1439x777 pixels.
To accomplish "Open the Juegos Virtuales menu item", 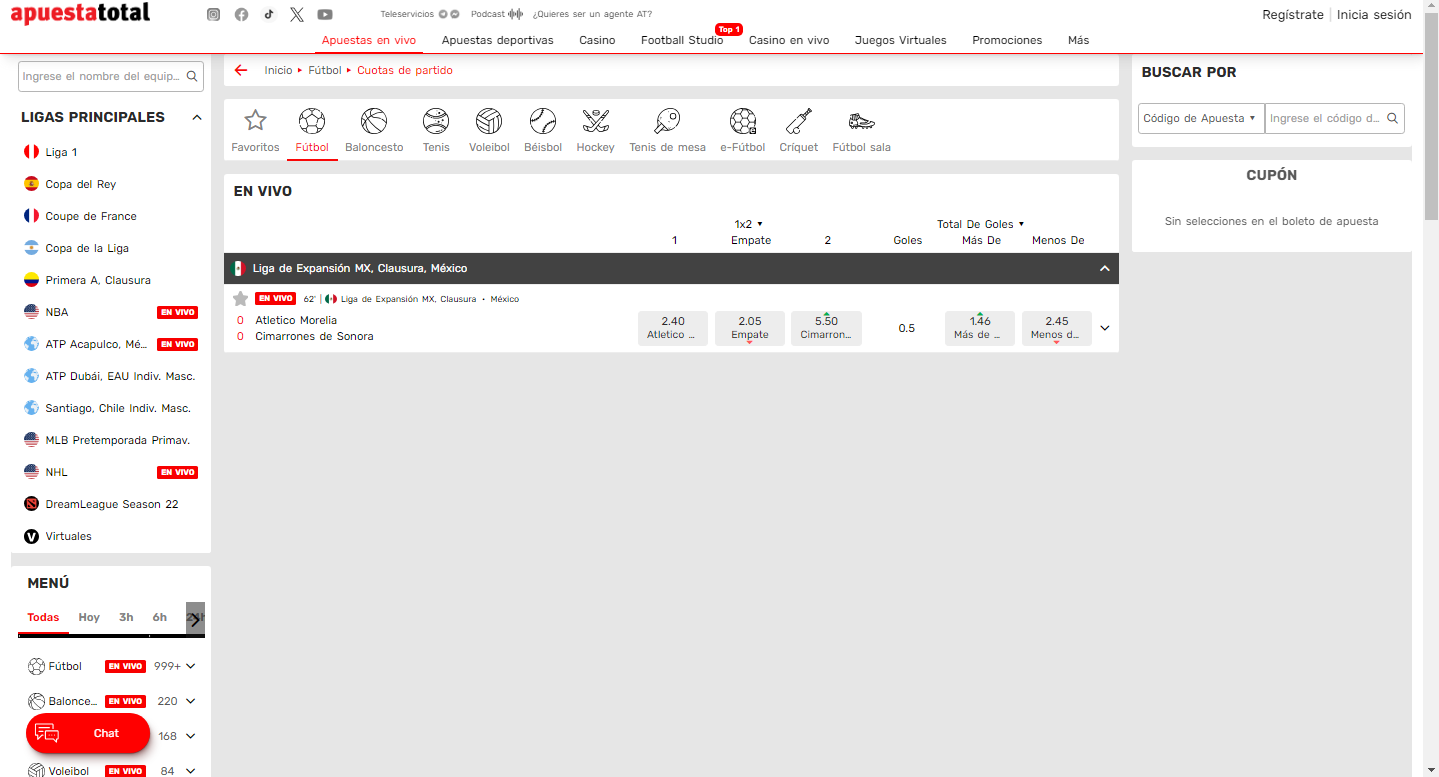I will [x=900, y=40].
